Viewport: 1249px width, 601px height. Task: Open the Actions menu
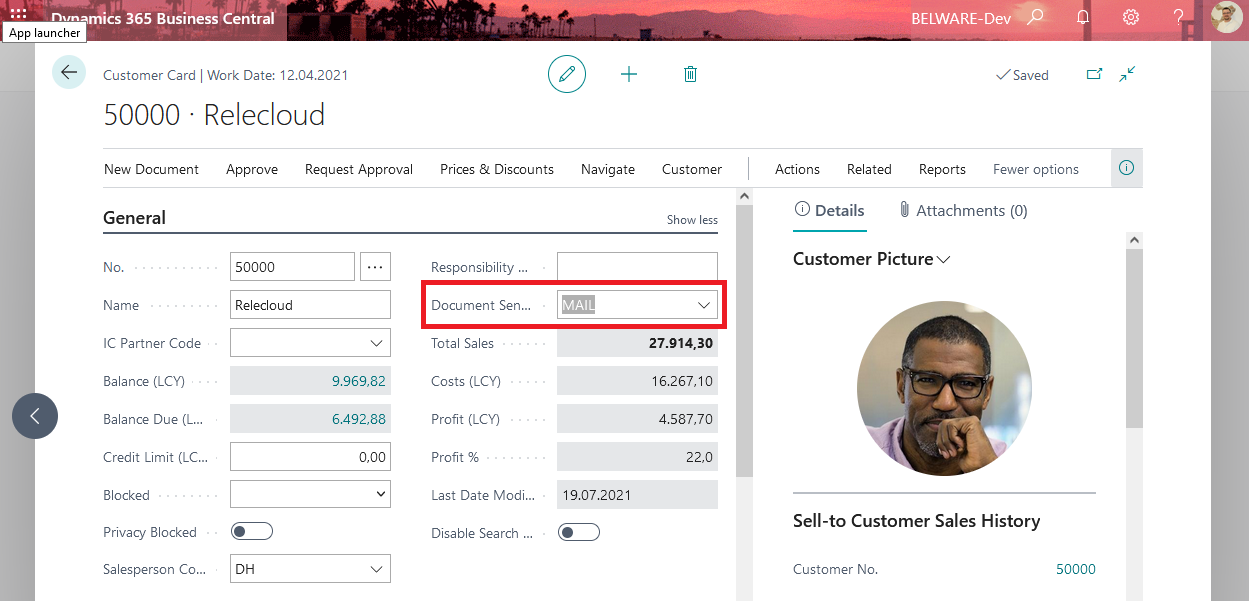pyautogui.click(x=797, y=169)
